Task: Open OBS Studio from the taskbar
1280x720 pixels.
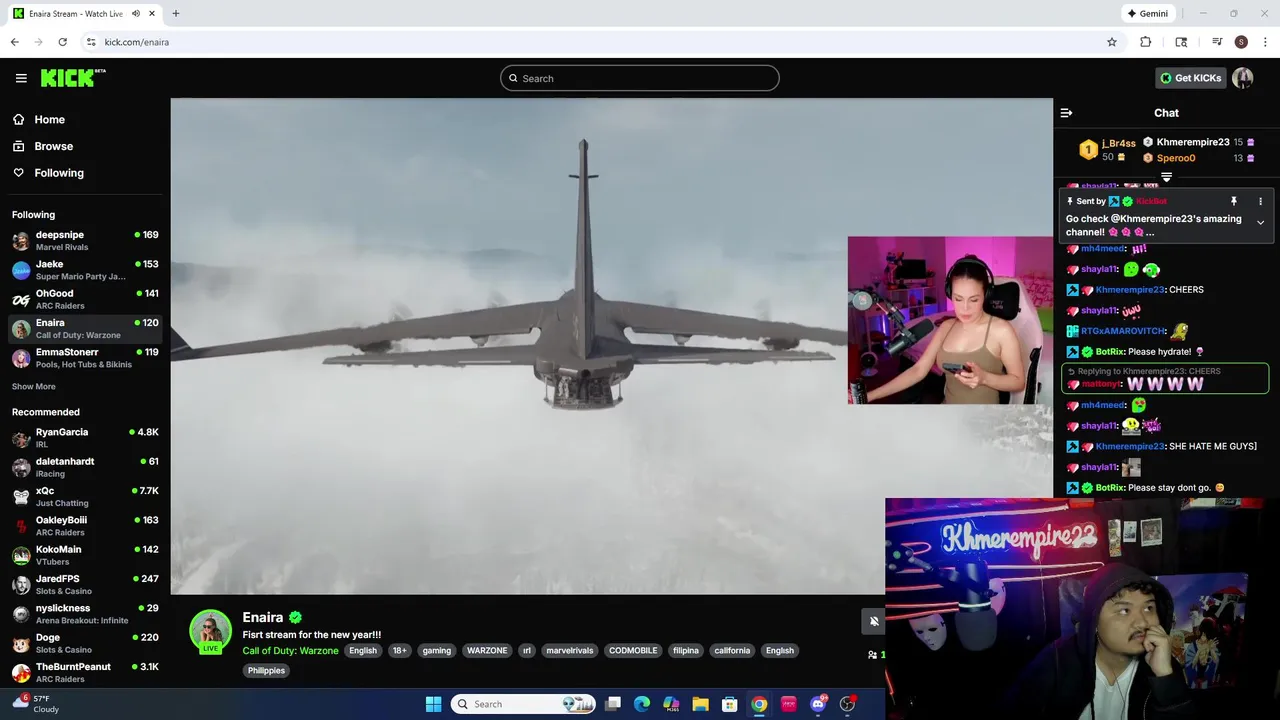Action: tap(847, 704)
